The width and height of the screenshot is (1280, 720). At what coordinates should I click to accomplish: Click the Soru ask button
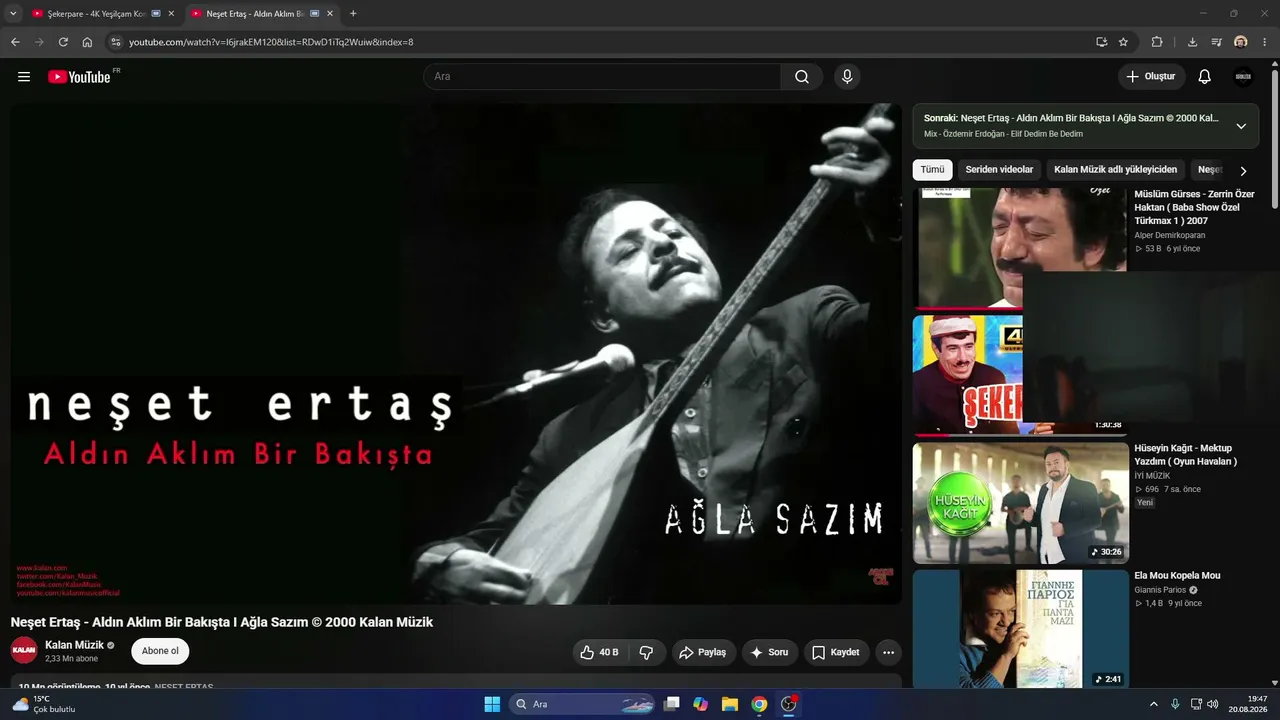tap(770, 652)
